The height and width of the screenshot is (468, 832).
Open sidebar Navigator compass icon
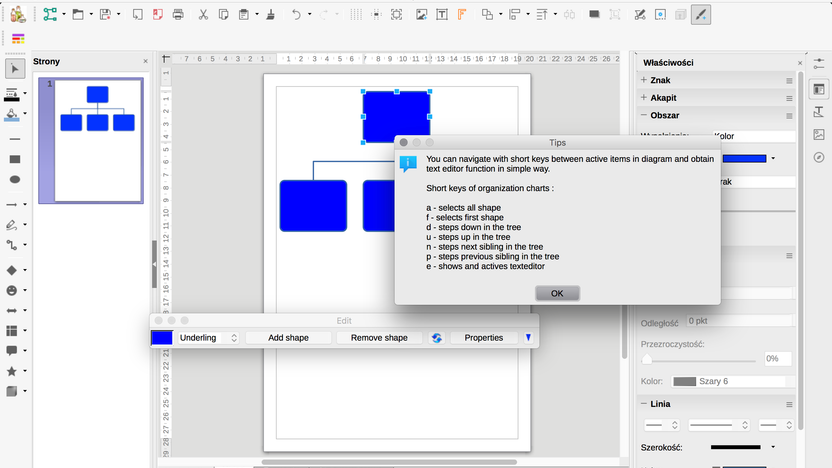pyautogui.click(x=819, y=158)
